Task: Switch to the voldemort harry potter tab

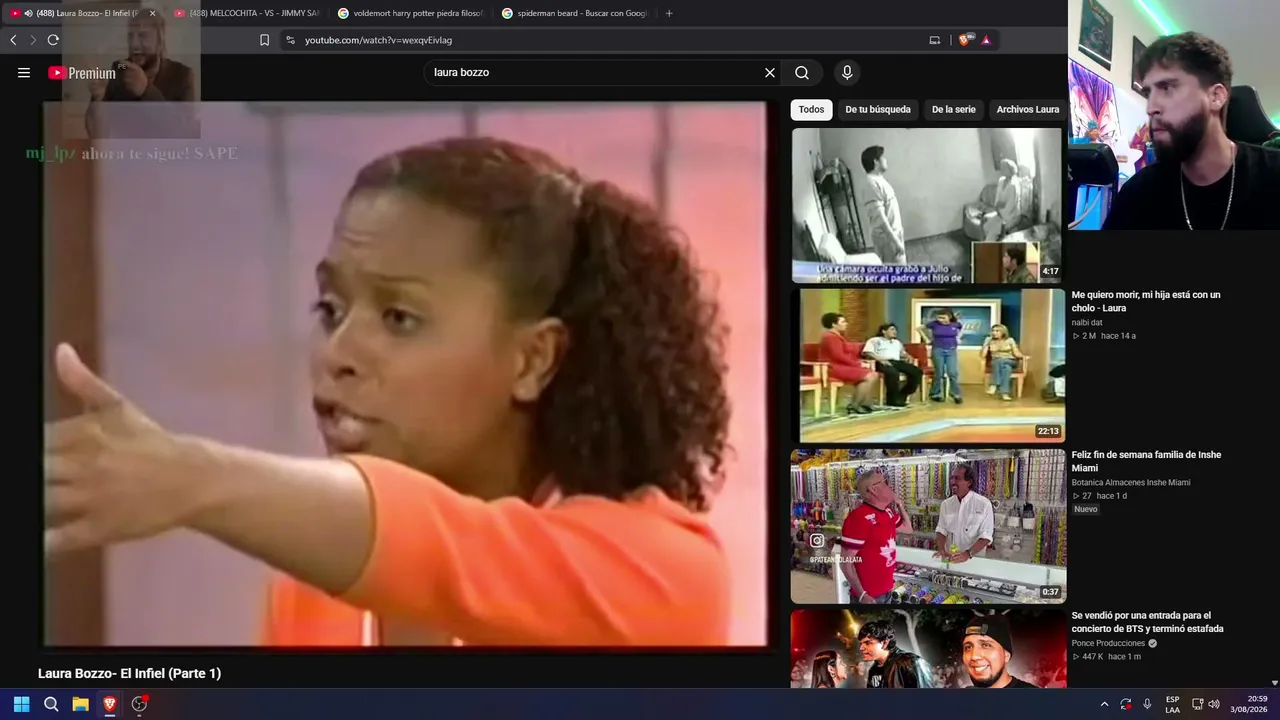Action: [410, 13]
